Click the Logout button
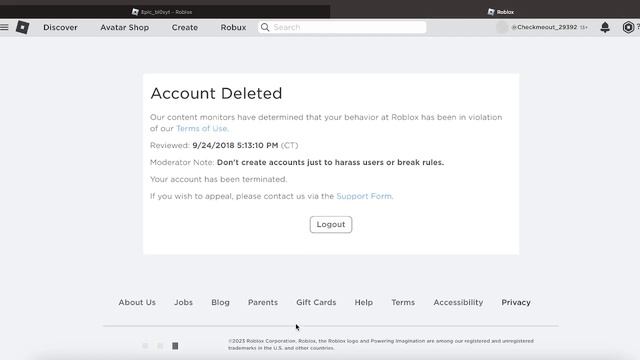 pos(331,224)
